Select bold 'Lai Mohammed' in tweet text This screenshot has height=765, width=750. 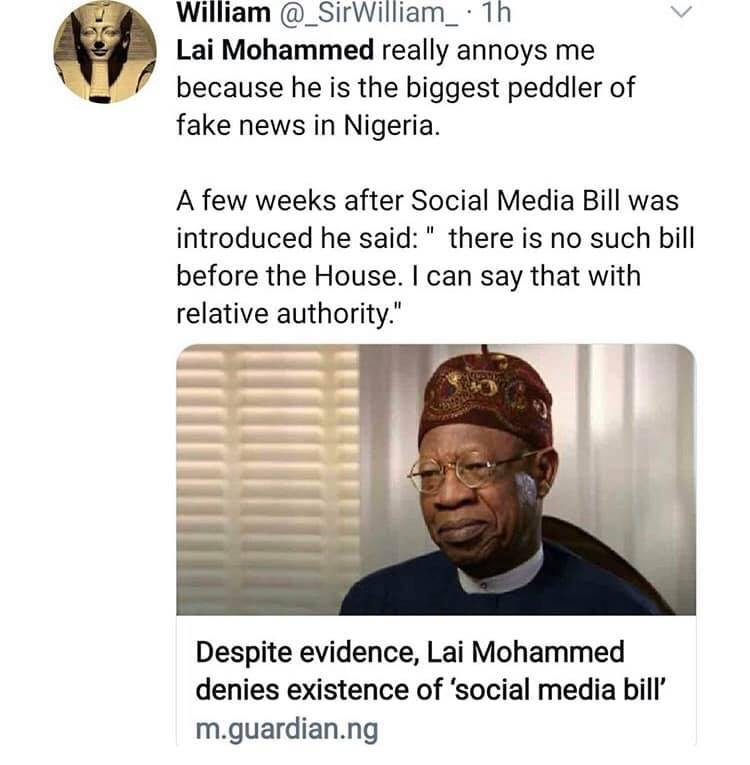(x=263, y=50)
